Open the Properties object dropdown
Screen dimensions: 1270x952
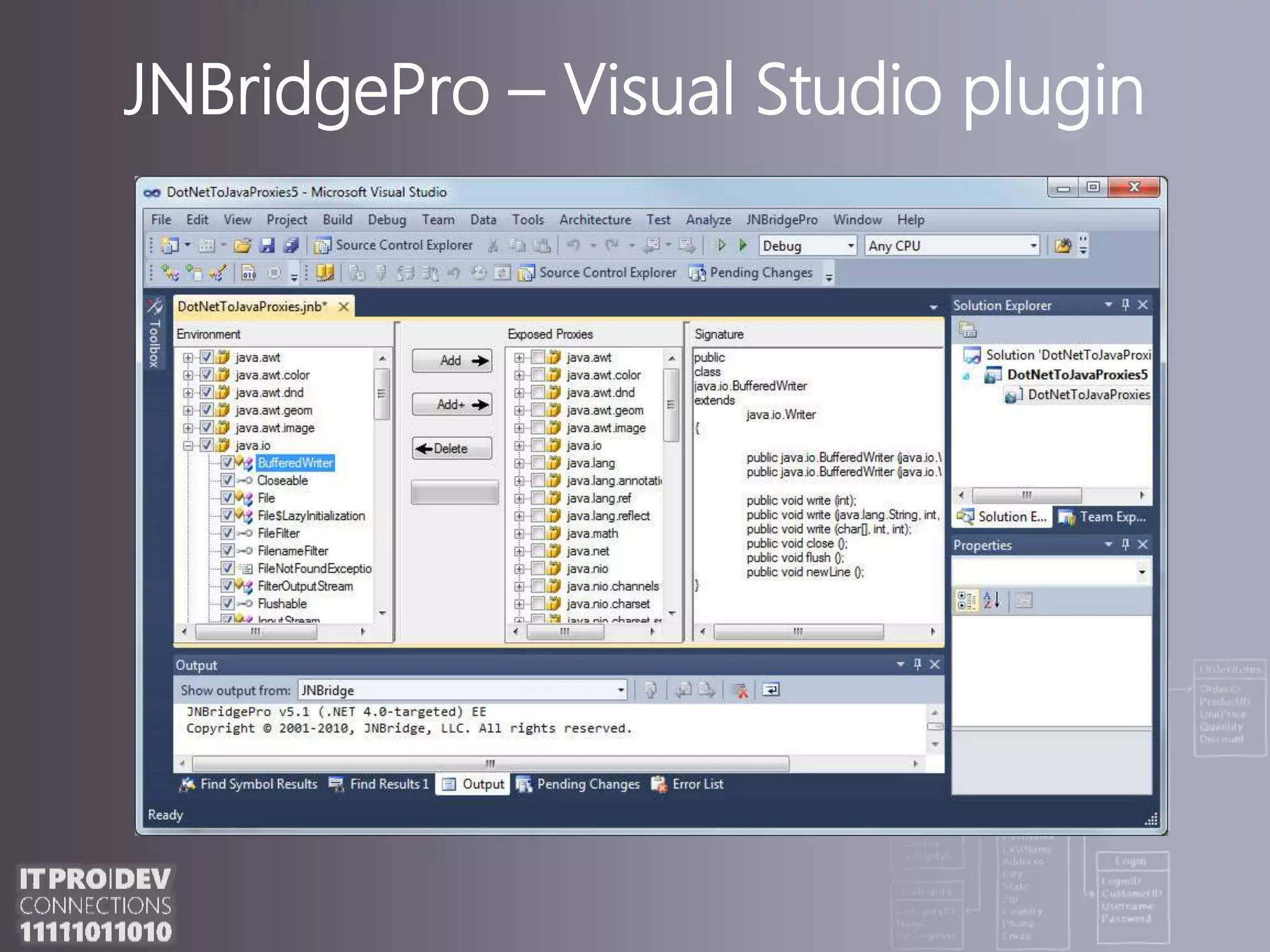[1142, 572]
